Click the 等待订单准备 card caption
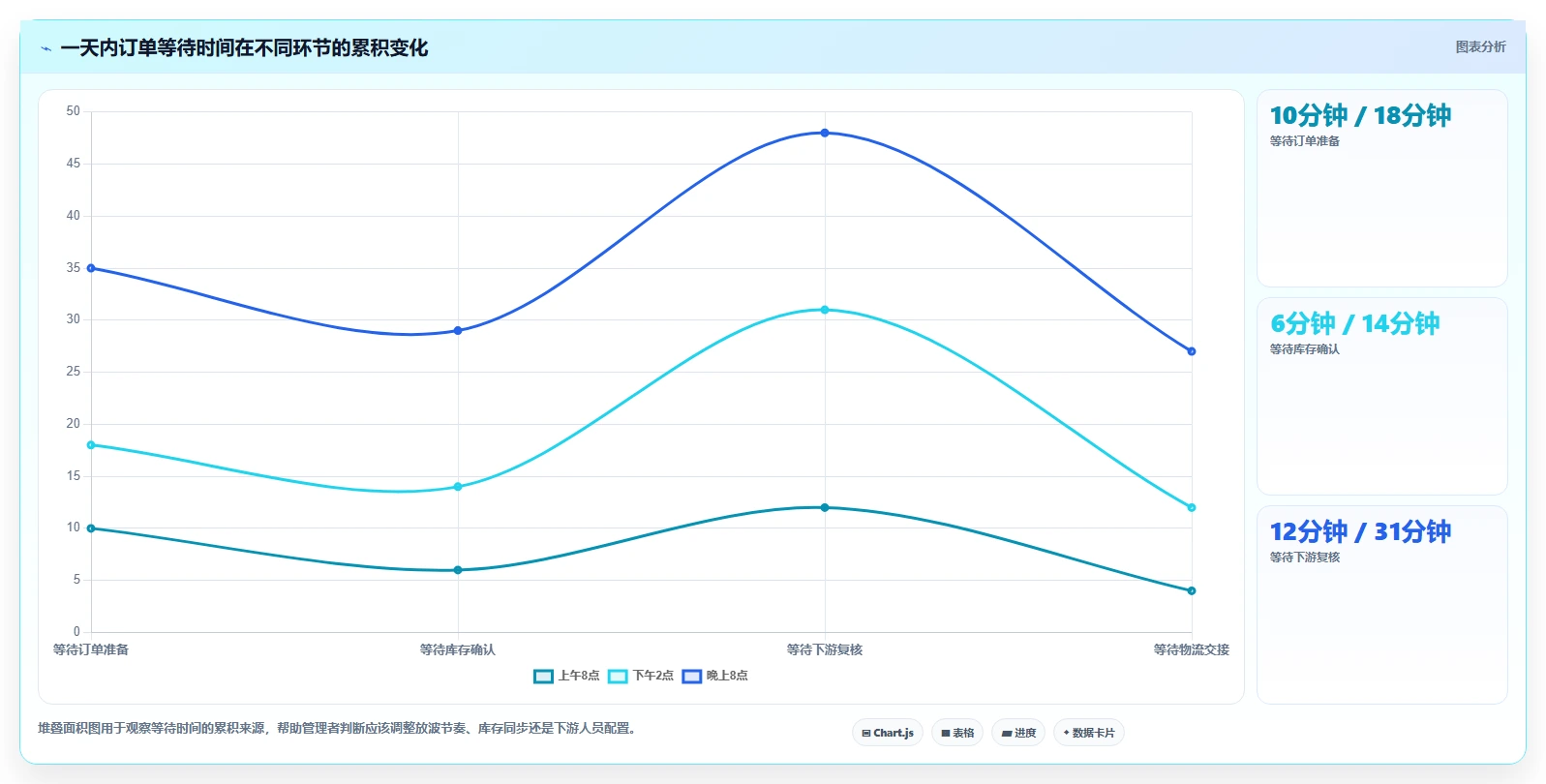 [1305, 141]
